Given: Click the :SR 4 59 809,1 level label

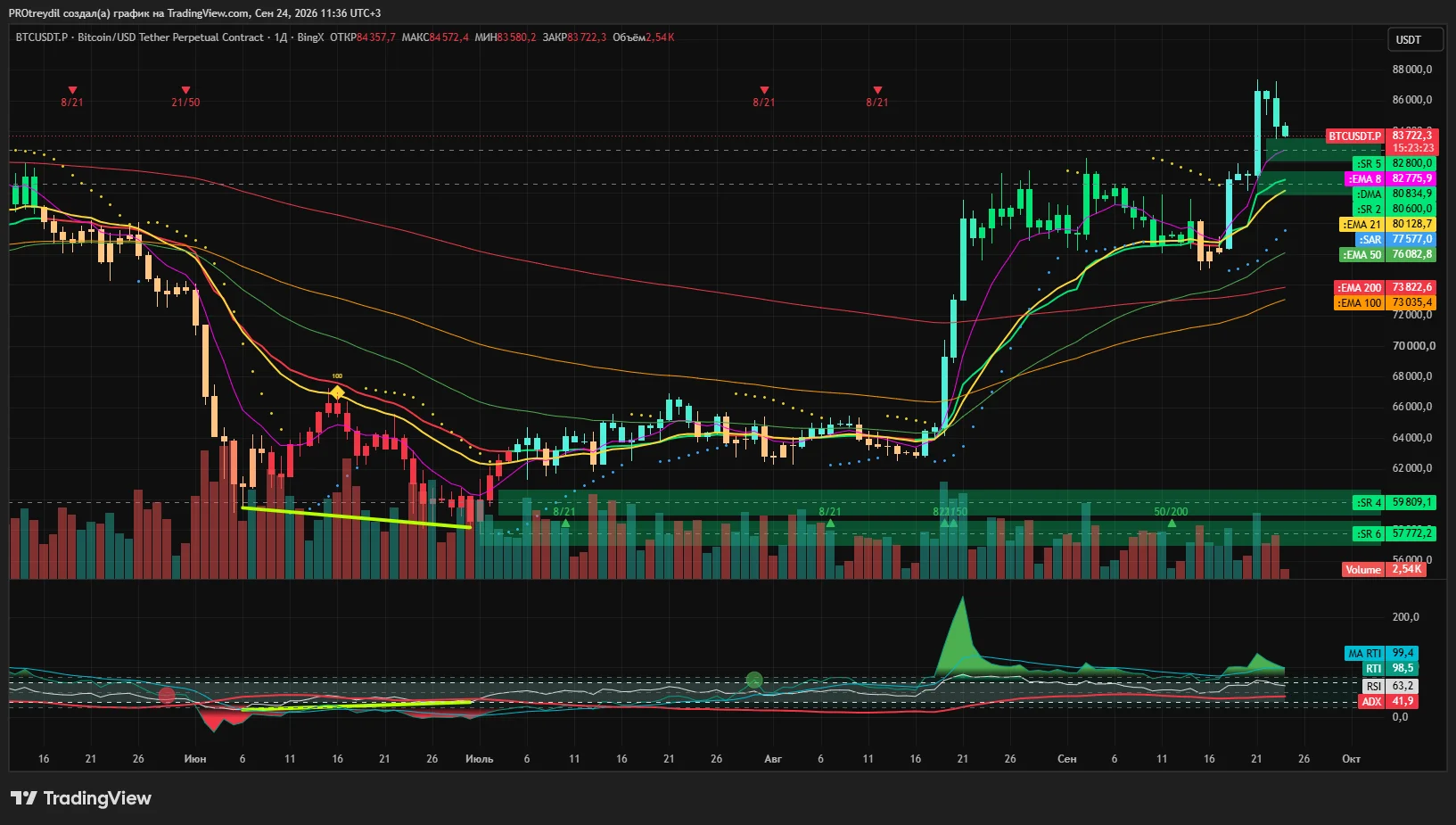Looking at the screenshot, I should (x=1394, y=502).
